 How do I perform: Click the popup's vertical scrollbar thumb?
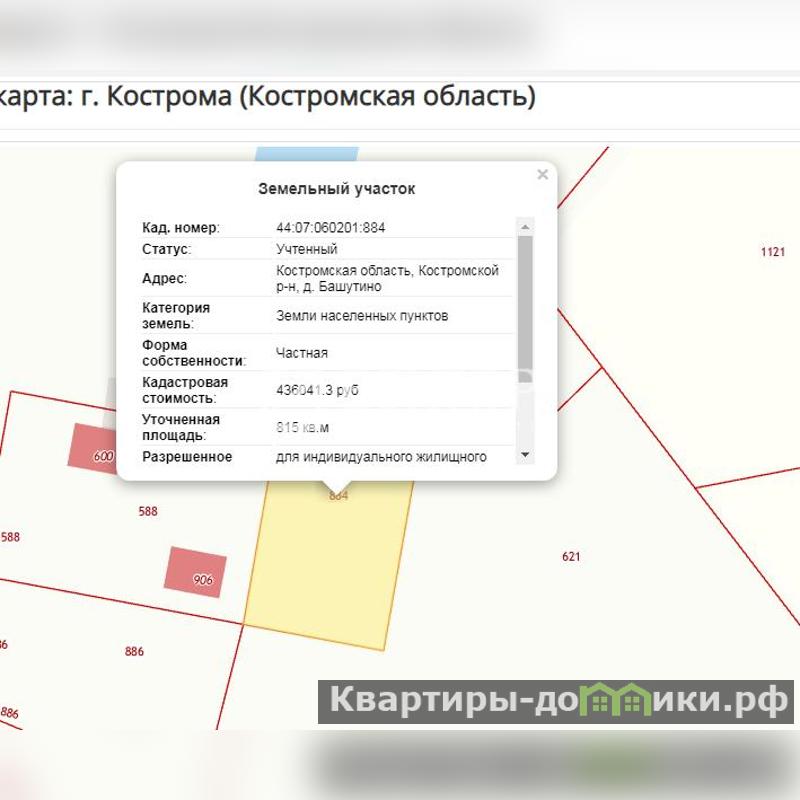[525, 300]
